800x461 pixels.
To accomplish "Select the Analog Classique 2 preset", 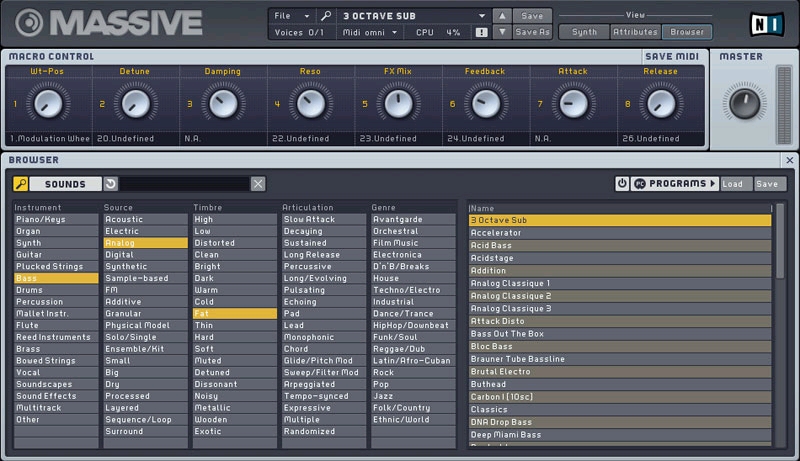I will pos(620,296).
